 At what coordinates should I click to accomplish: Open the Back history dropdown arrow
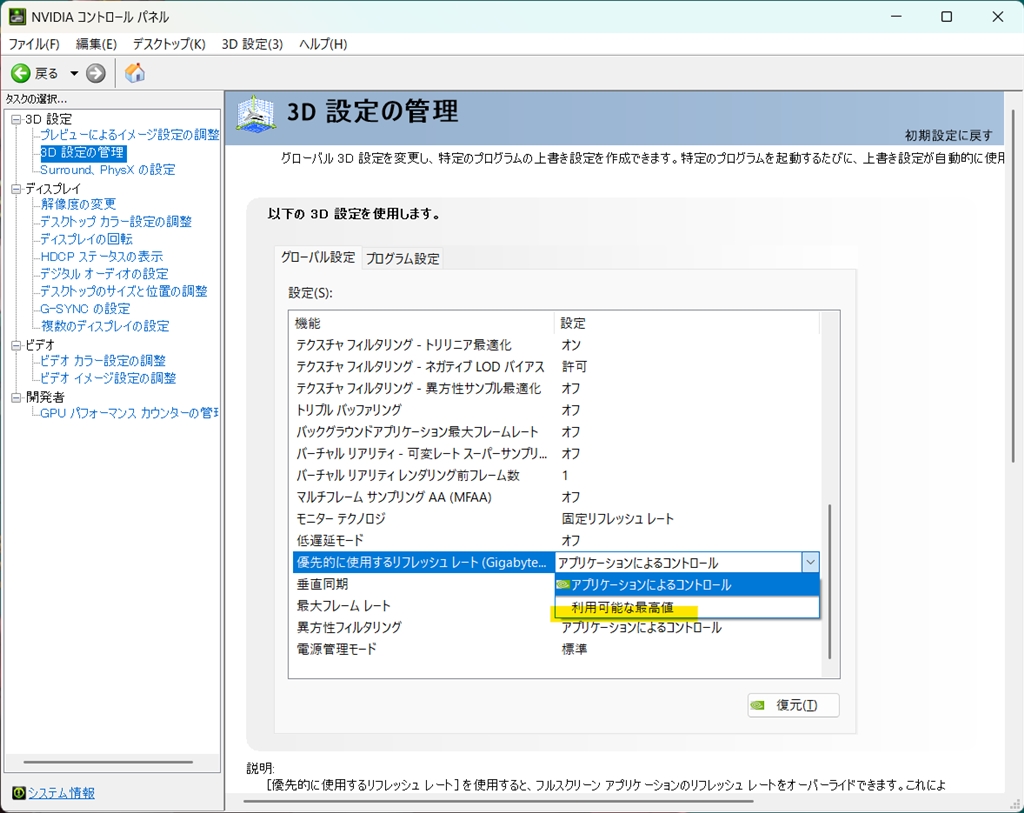click(x=74, y=73)
